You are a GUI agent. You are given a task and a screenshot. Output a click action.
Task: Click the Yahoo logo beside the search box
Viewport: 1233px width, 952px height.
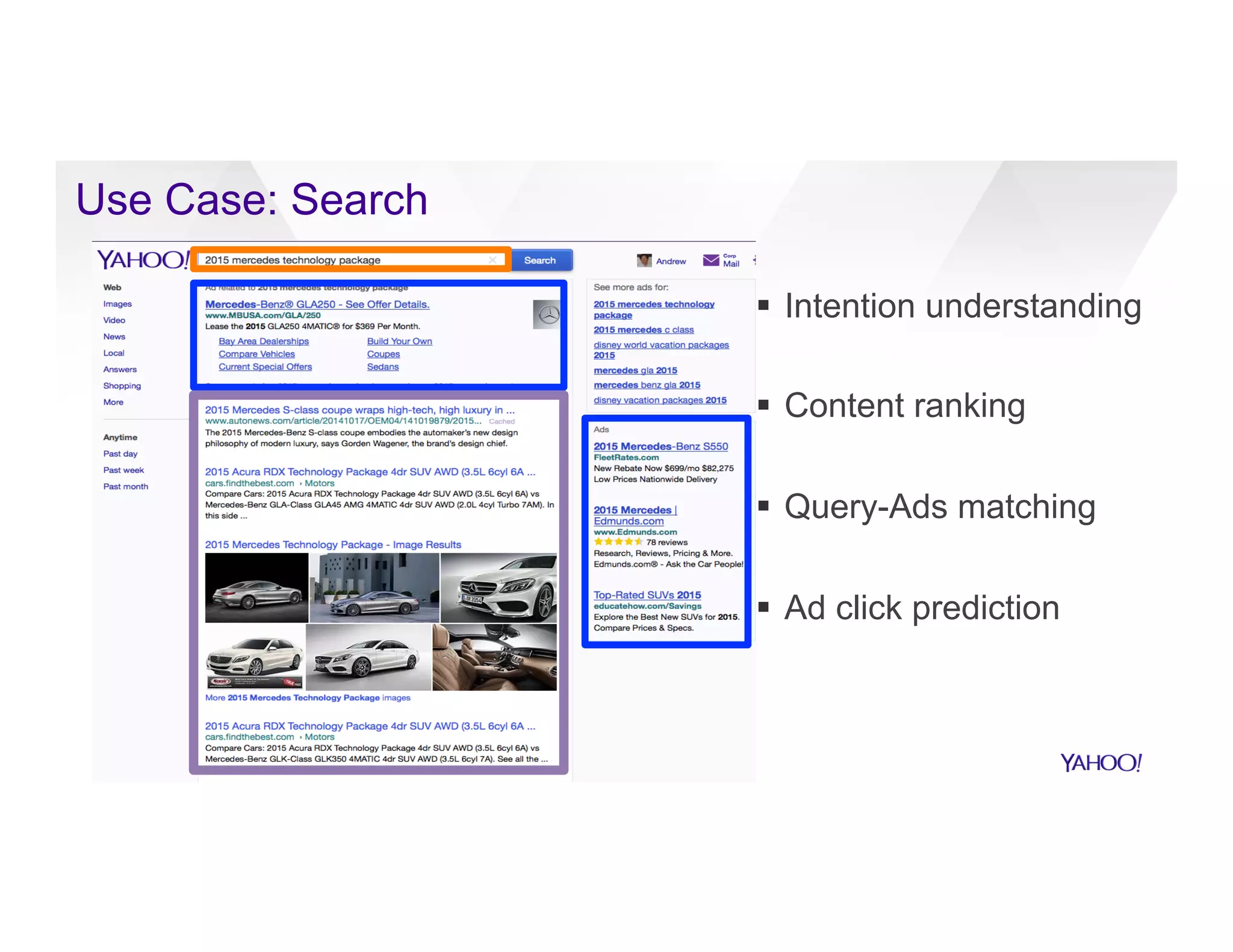[x=143, y=260]
